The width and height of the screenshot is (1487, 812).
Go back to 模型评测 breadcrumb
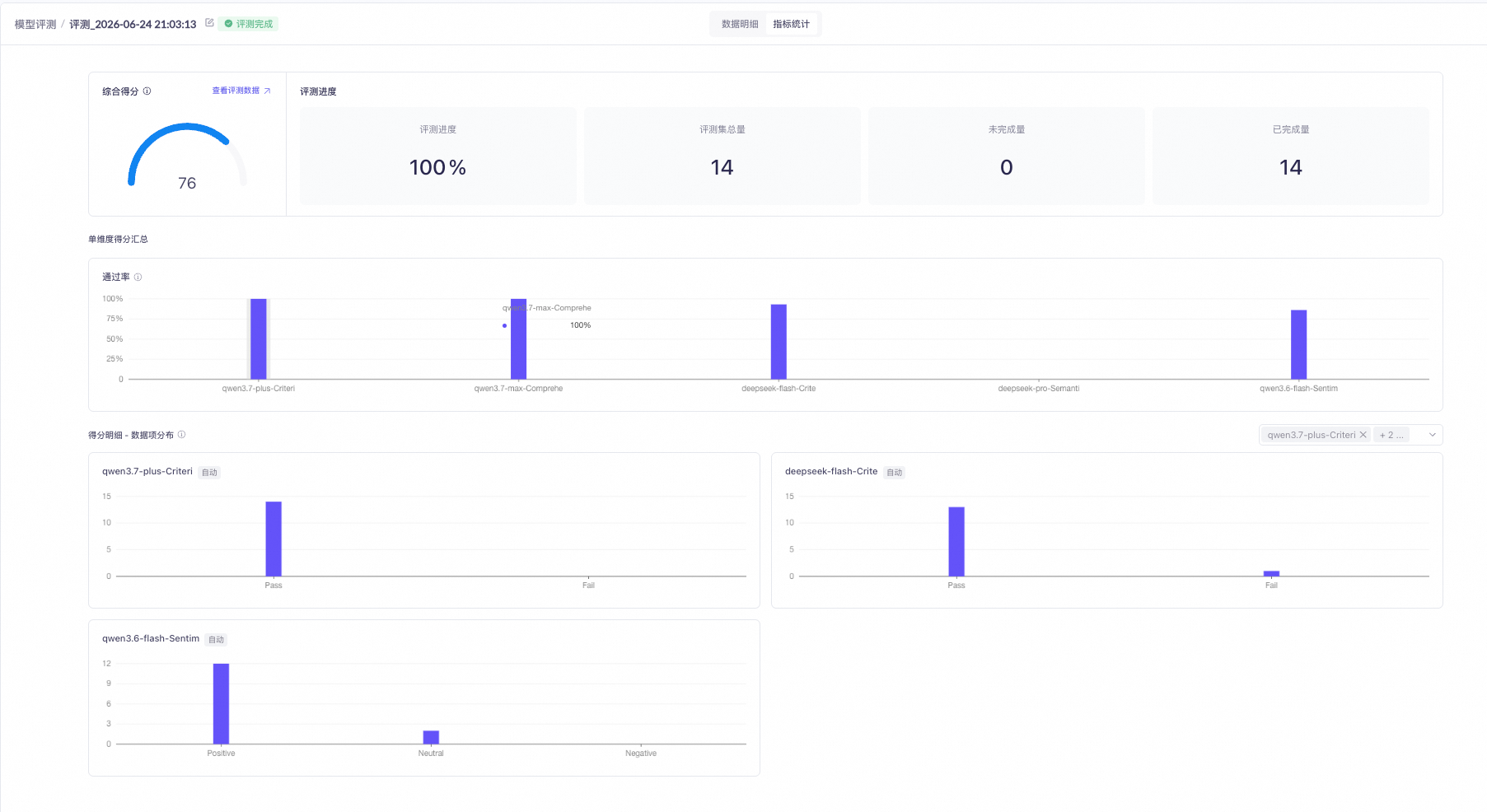(35, 25)
